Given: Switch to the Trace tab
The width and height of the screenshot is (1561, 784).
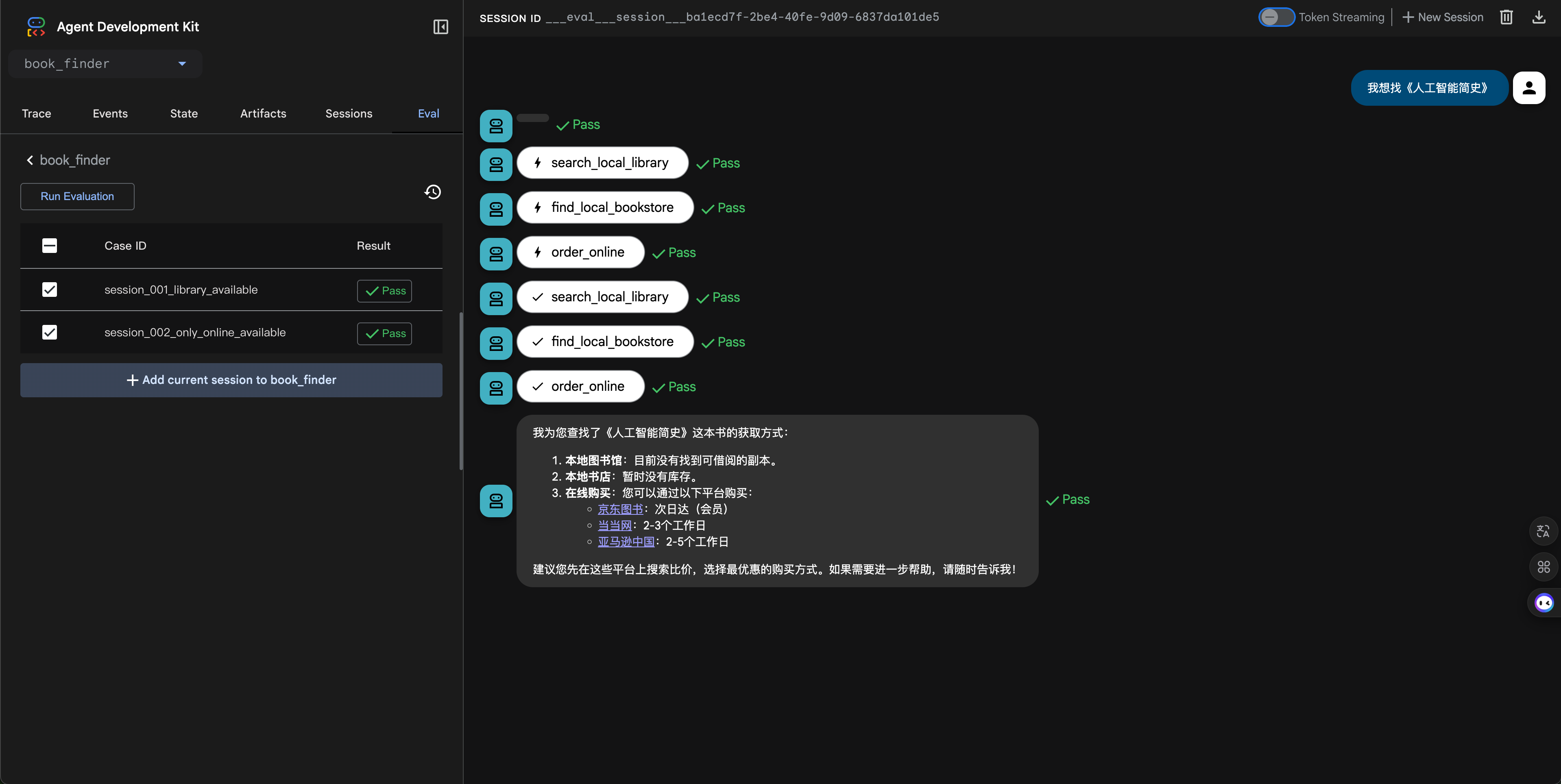Looking at the screenshot, I should 36,113.
